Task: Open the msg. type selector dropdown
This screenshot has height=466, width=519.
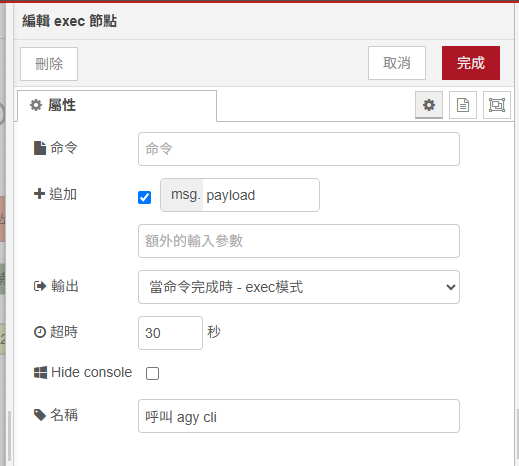Action: pos(182,195)
